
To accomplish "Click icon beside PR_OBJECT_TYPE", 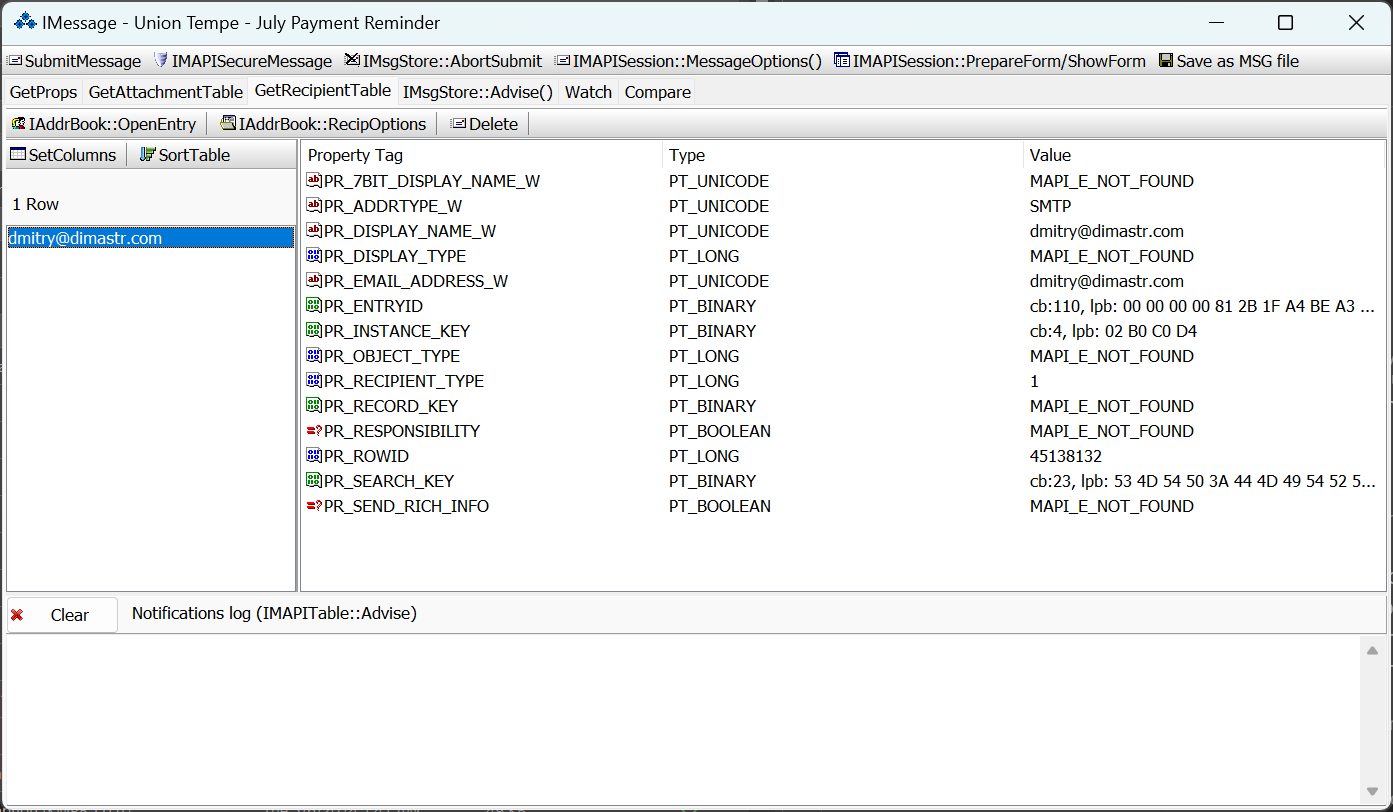I will pyautogui.click(x=314, y=356).
